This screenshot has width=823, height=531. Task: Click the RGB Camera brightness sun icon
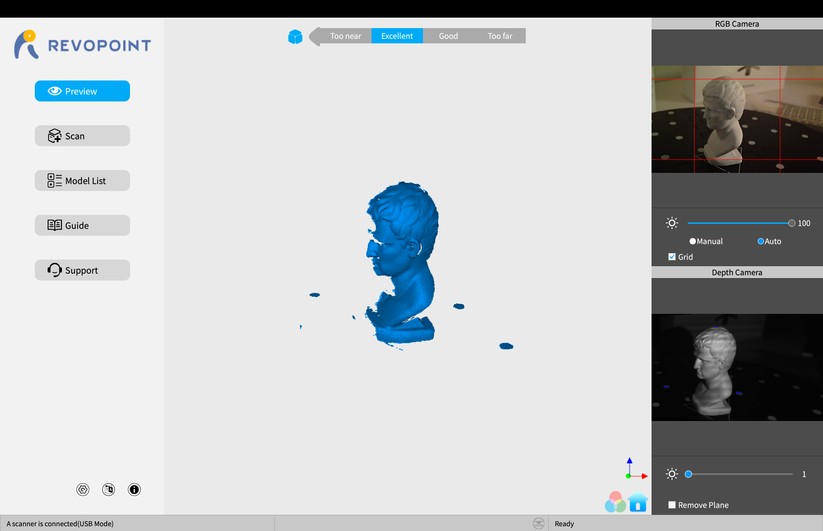[671, 223]
